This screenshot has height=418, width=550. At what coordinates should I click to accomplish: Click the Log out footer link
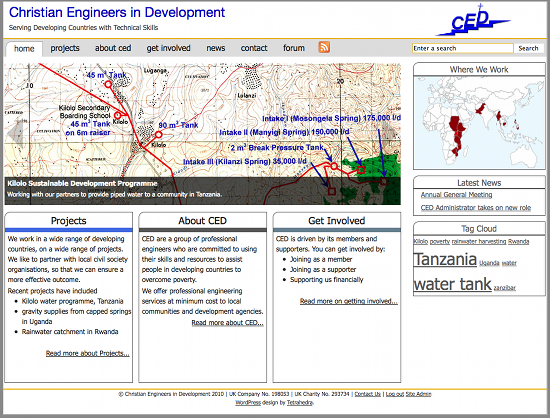point(395,394)
